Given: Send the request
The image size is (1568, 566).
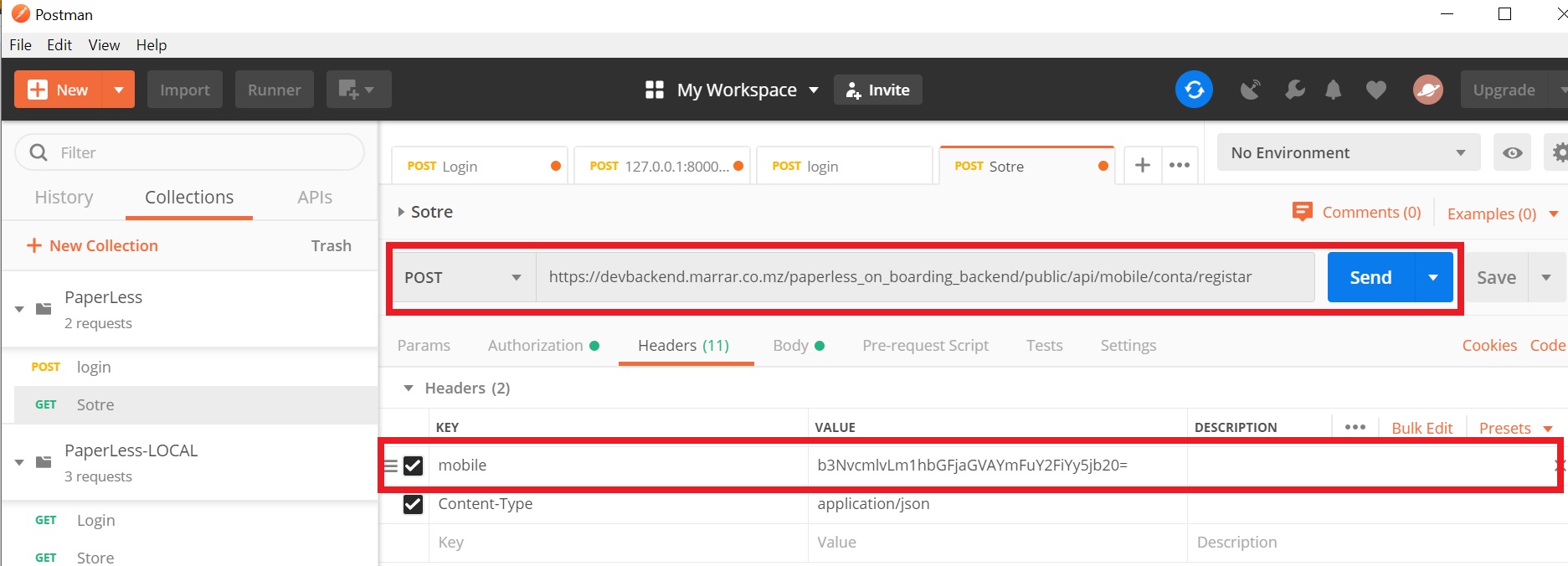Looking at the screenshot, I should pyautogui.click(x=1370, y=277).
